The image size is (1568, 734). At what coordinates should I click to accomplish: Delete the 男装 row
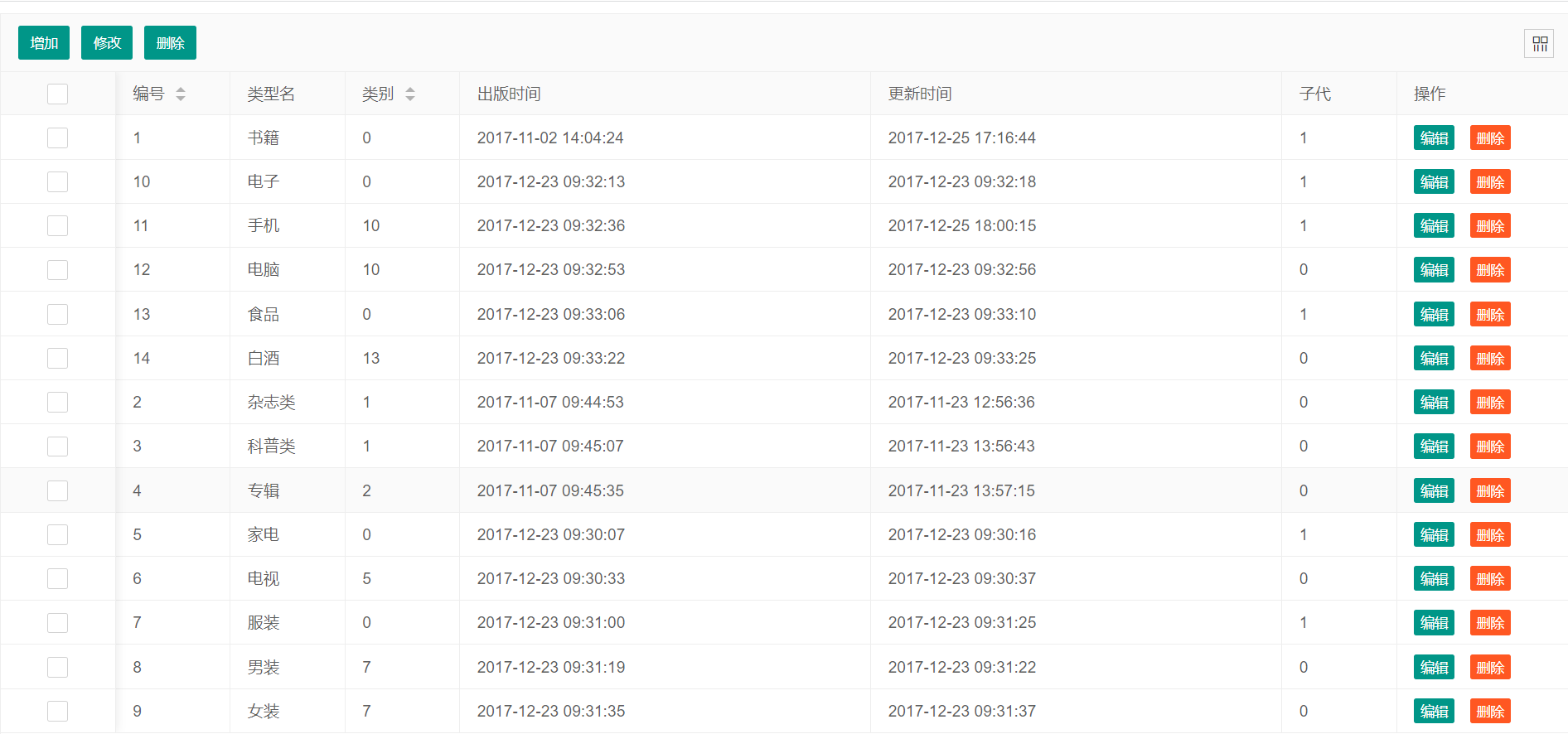[x=1490, y=667]
